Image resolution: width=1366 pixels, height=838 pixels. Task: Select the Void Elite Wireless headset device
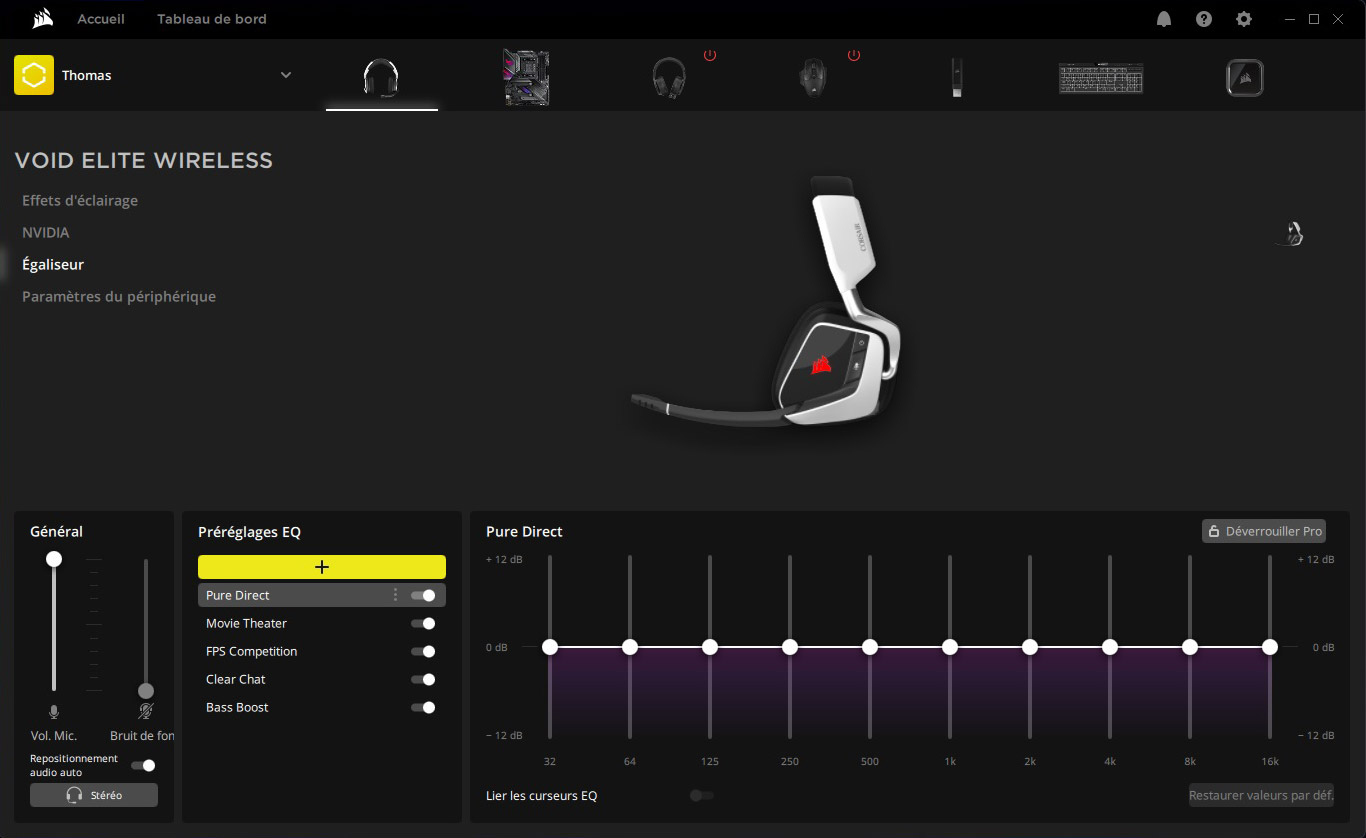pyautogui.click(x=381, y=77)
